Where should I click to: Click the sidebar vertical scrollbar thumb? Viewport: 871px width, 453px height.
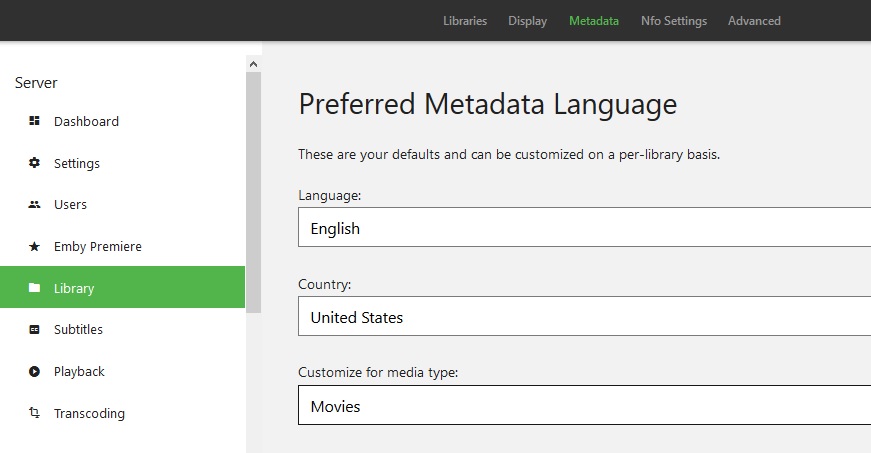(x=253, y=190)
